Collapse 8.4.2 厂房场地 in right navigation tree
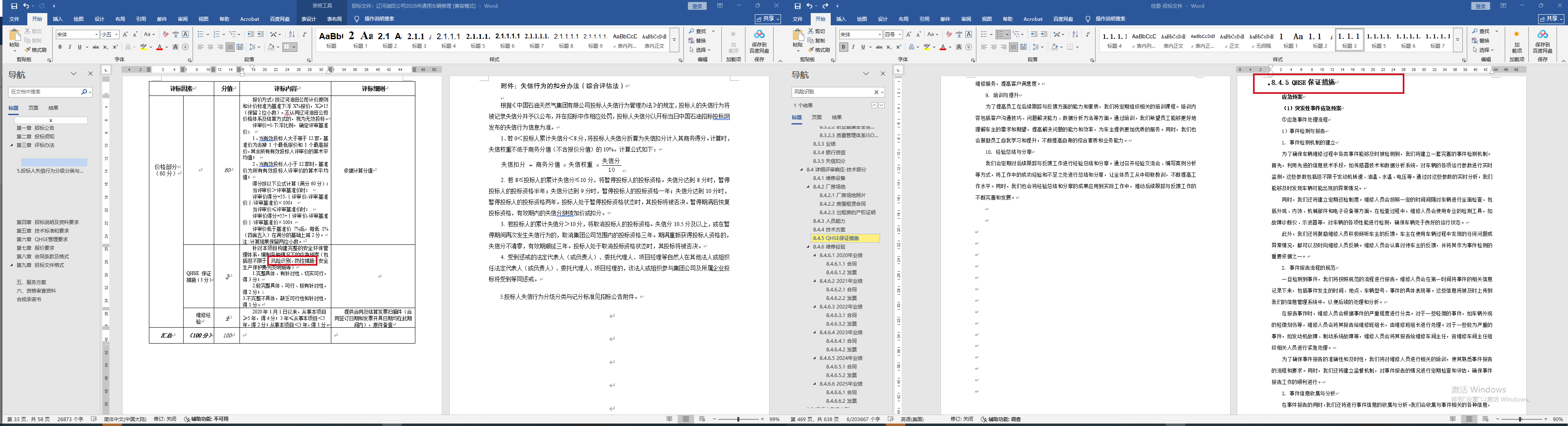The height and width of the screenshot is (426, 1568). pyautogui.click(x=808, y=187)
